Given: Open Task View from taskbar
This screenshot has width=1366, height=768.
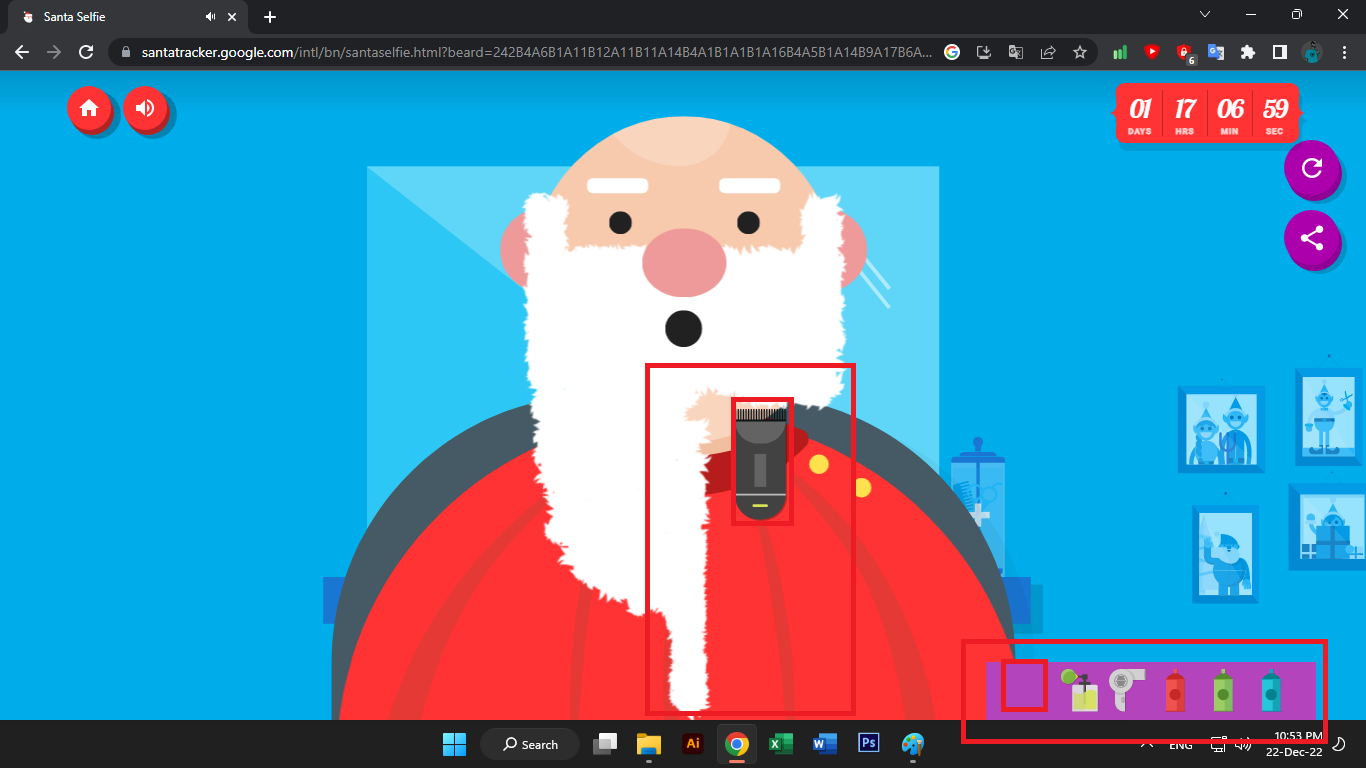Looking at the screenshot, I should pos(605,744).
